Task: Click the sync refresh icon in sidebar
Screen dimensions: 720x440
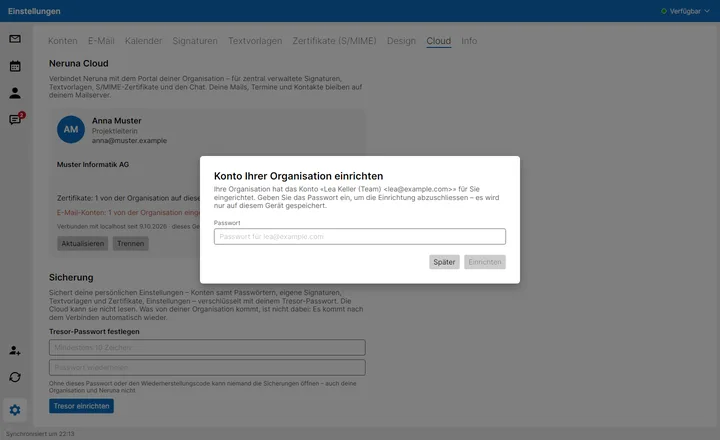Action: [15, 377]
